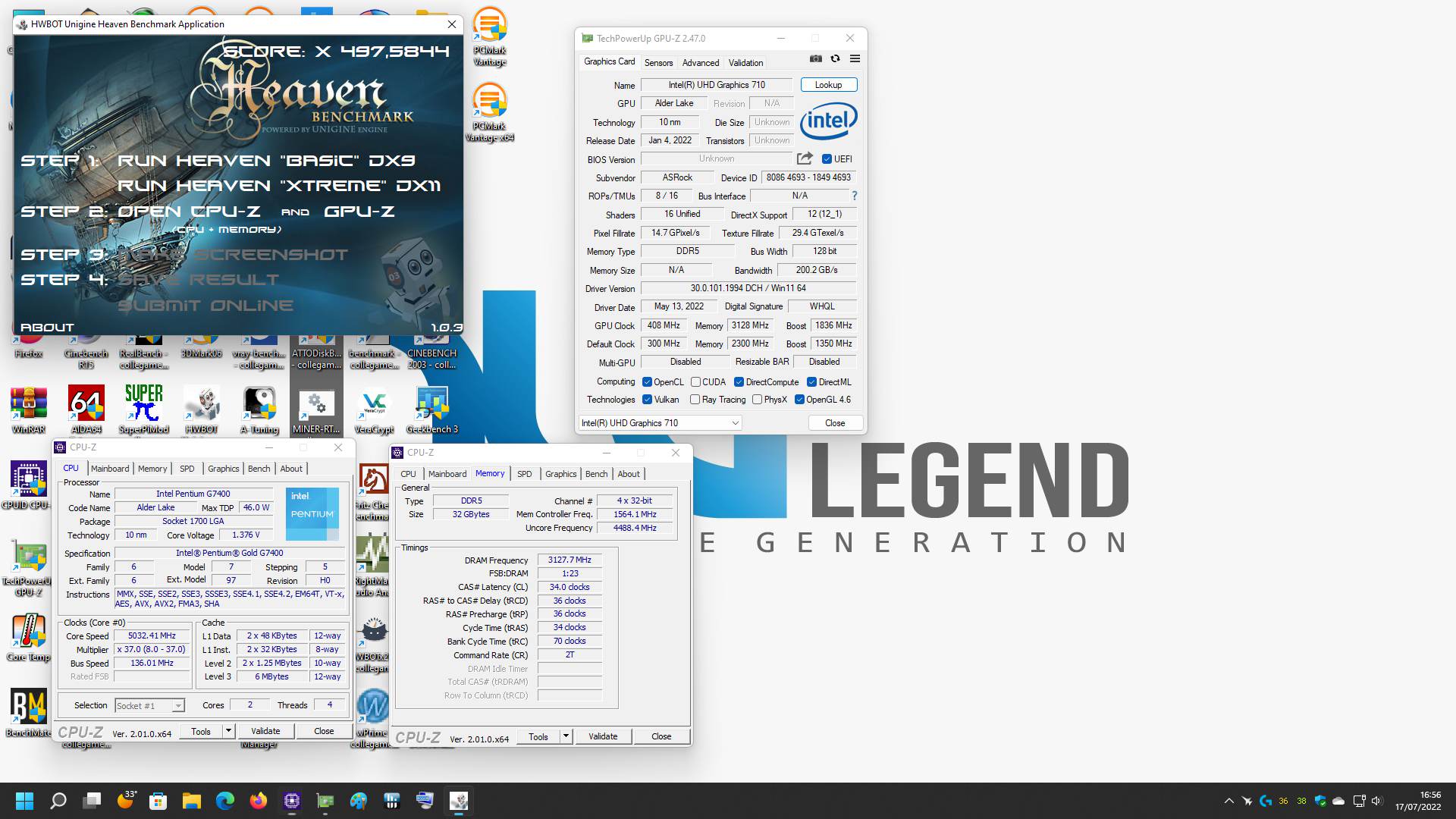
Task: Open the PCMark Vantage x64 desktop icon
Action: pyautogui.click(x=490, y=112)
